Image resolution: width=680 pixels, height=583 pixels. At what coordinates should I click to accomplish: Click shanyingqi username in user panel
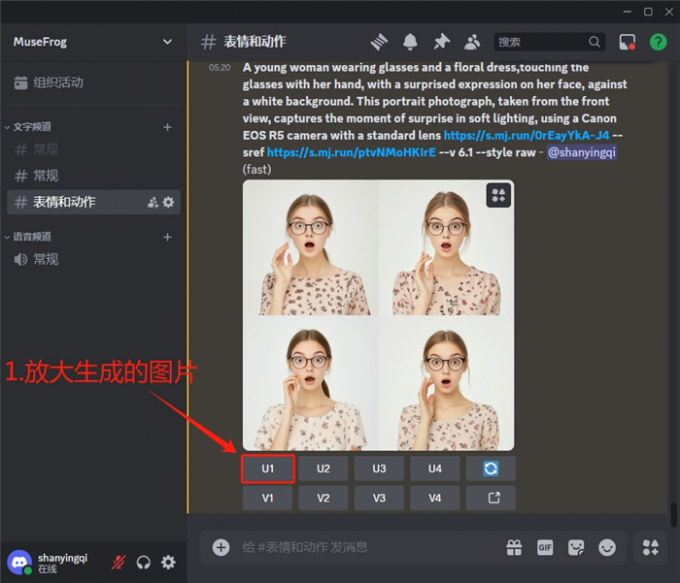[x=62, y=557]
